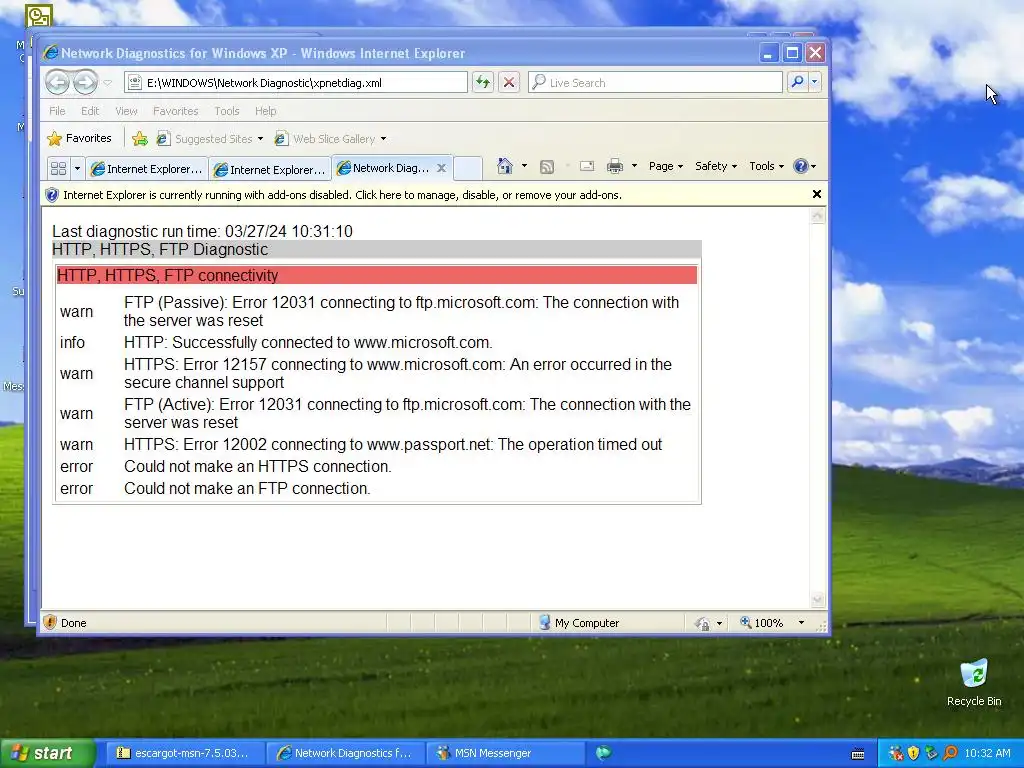Click the Favorites star button

click(x=80, y=138)
